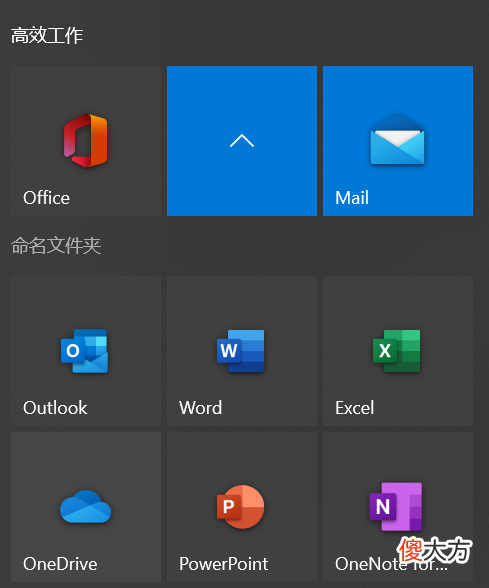Select the 高效工作 group header

click(x=47, y=36)
